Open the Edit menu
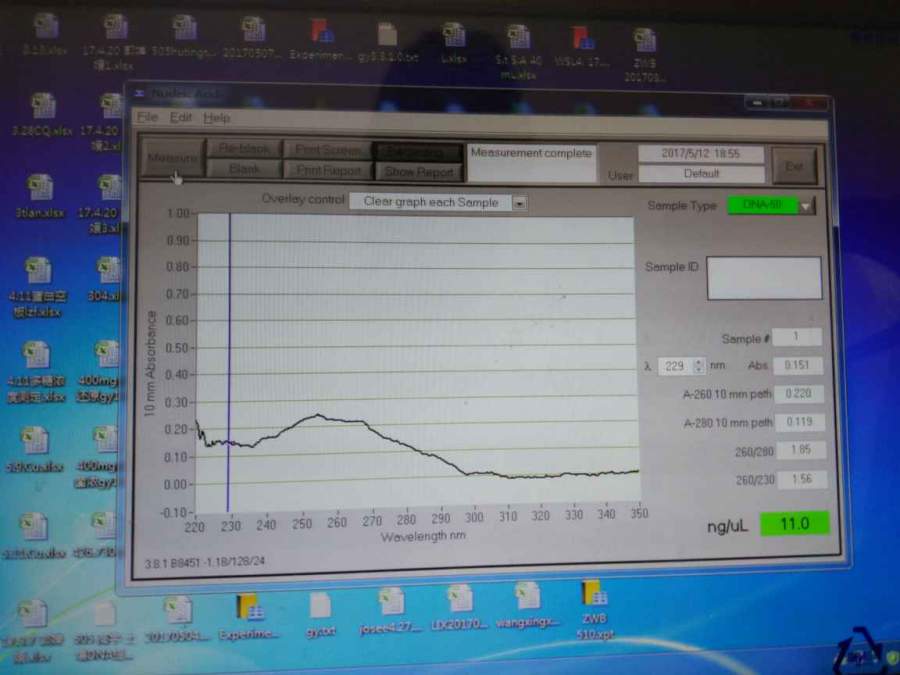The image size is (900, 675). click(x=180, y=117)
